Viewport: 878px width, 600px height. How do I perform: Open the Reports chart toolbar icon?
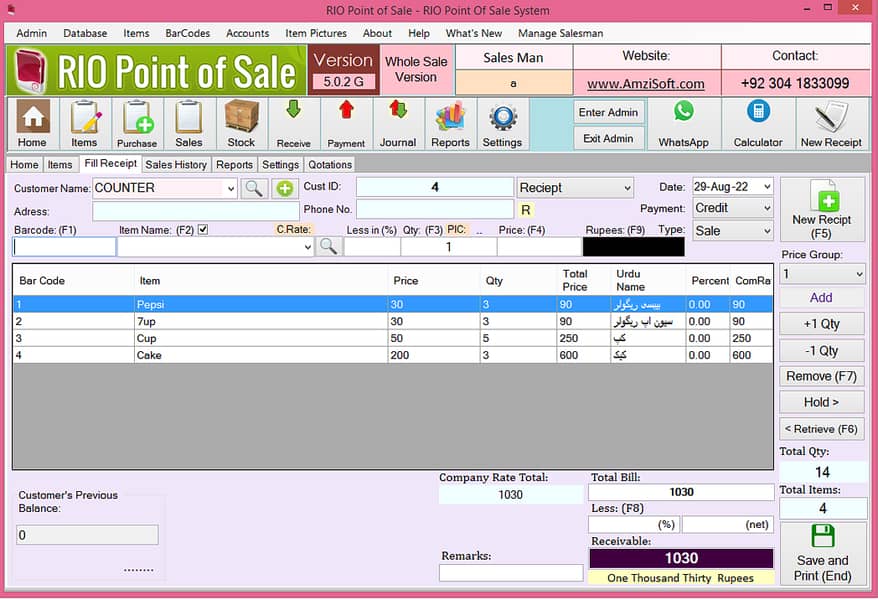[x=450, y=124]
